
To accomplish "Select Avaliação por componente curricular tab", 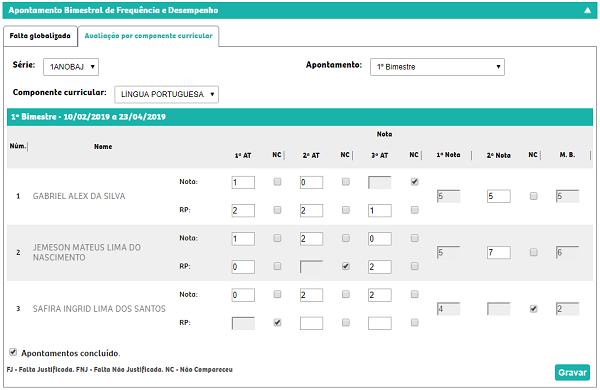I will (x=148, y=36).
